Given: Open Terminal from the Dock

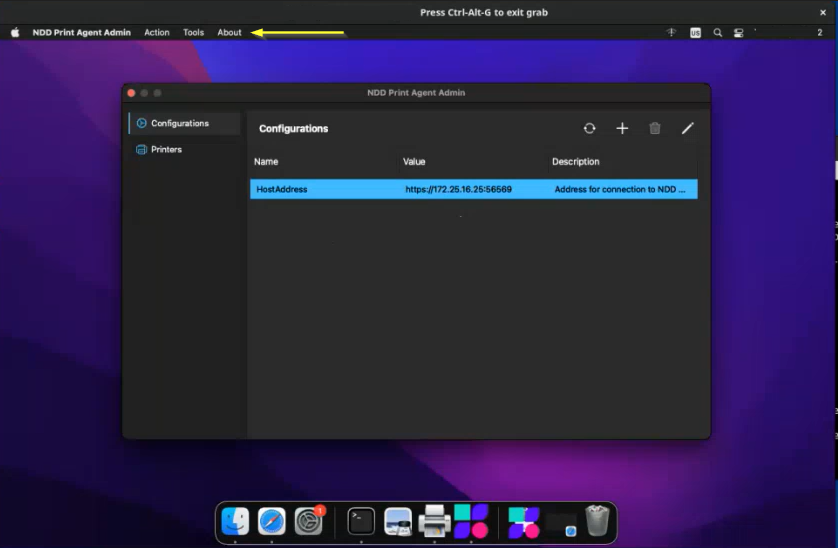Looking at the screenshot, I should [361, 521].
